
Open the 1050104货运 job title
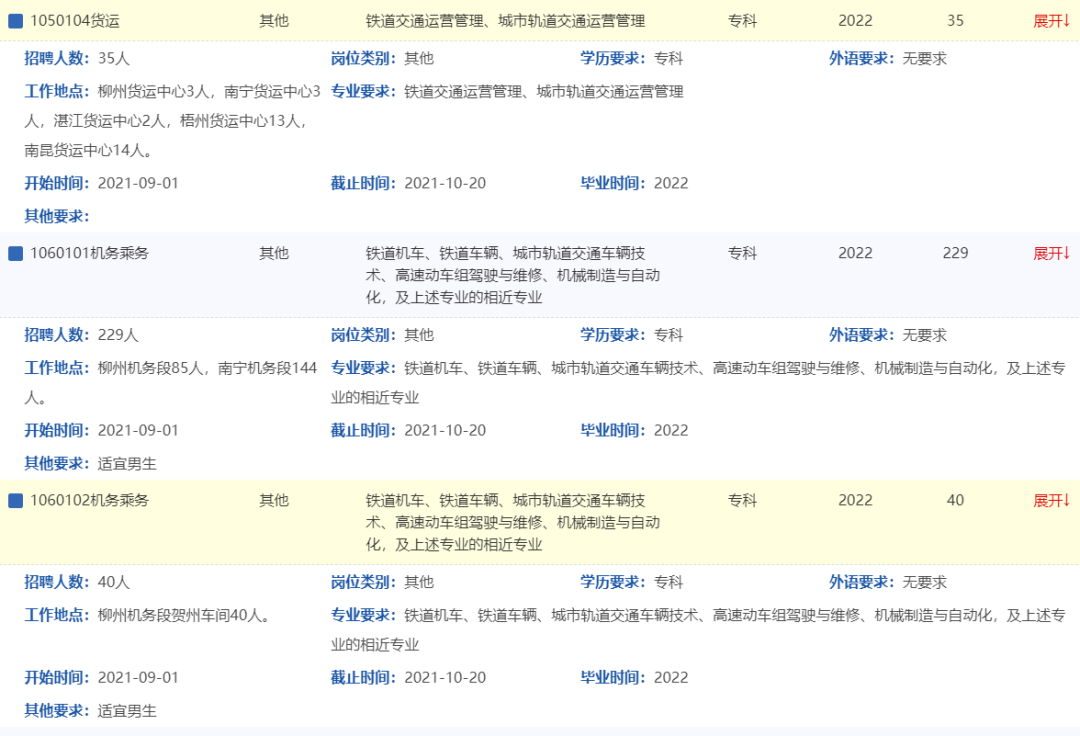[74, 21]
